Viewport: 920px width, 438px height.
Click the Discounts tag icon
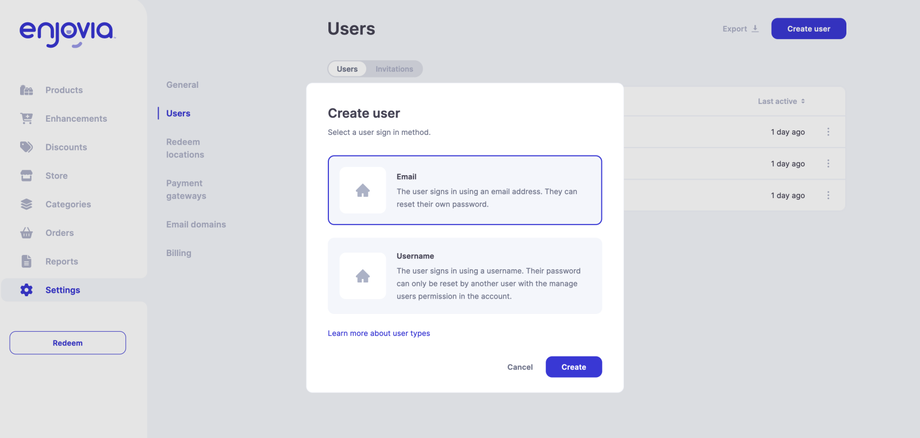click(x=26, y=147)
